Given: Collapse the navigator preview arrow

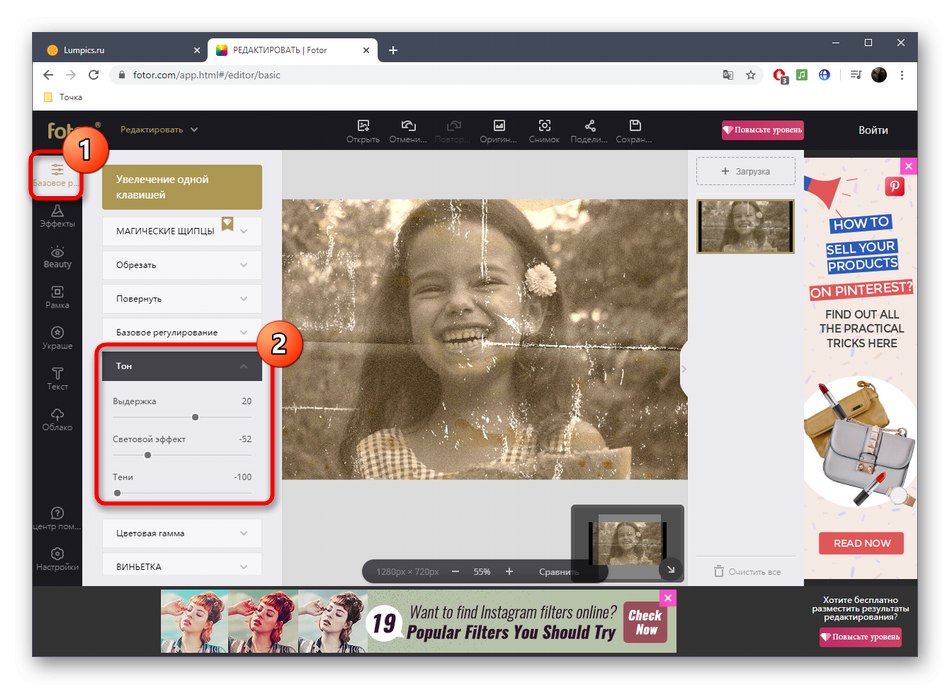Looking at the screenshot, I should tap(671, 570).
